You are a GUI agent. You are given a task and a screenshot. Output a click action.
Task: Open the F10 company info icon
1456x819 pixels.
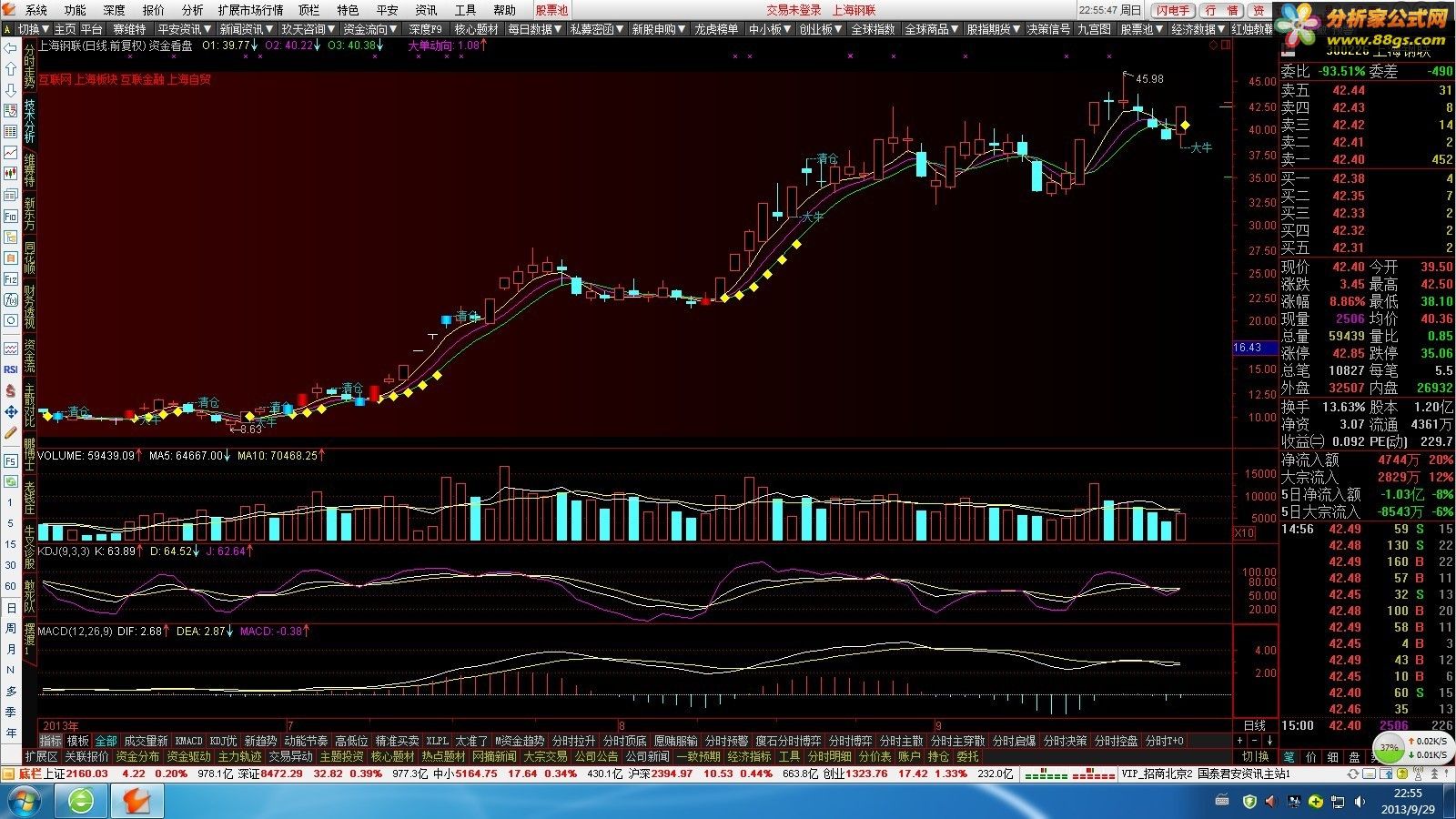tap(11, 217)
